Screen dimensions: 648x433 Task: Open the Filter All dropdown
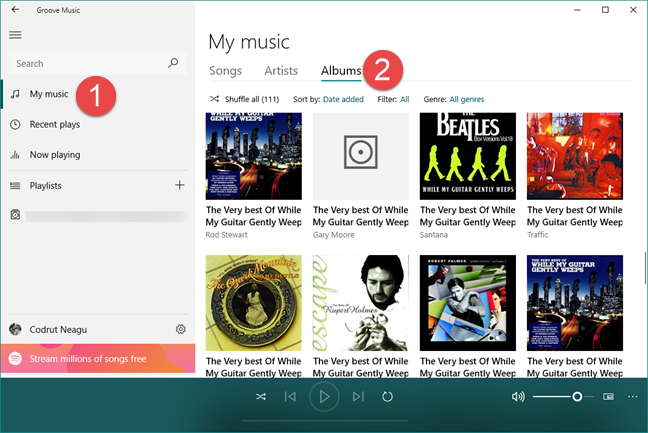point(405,99)
